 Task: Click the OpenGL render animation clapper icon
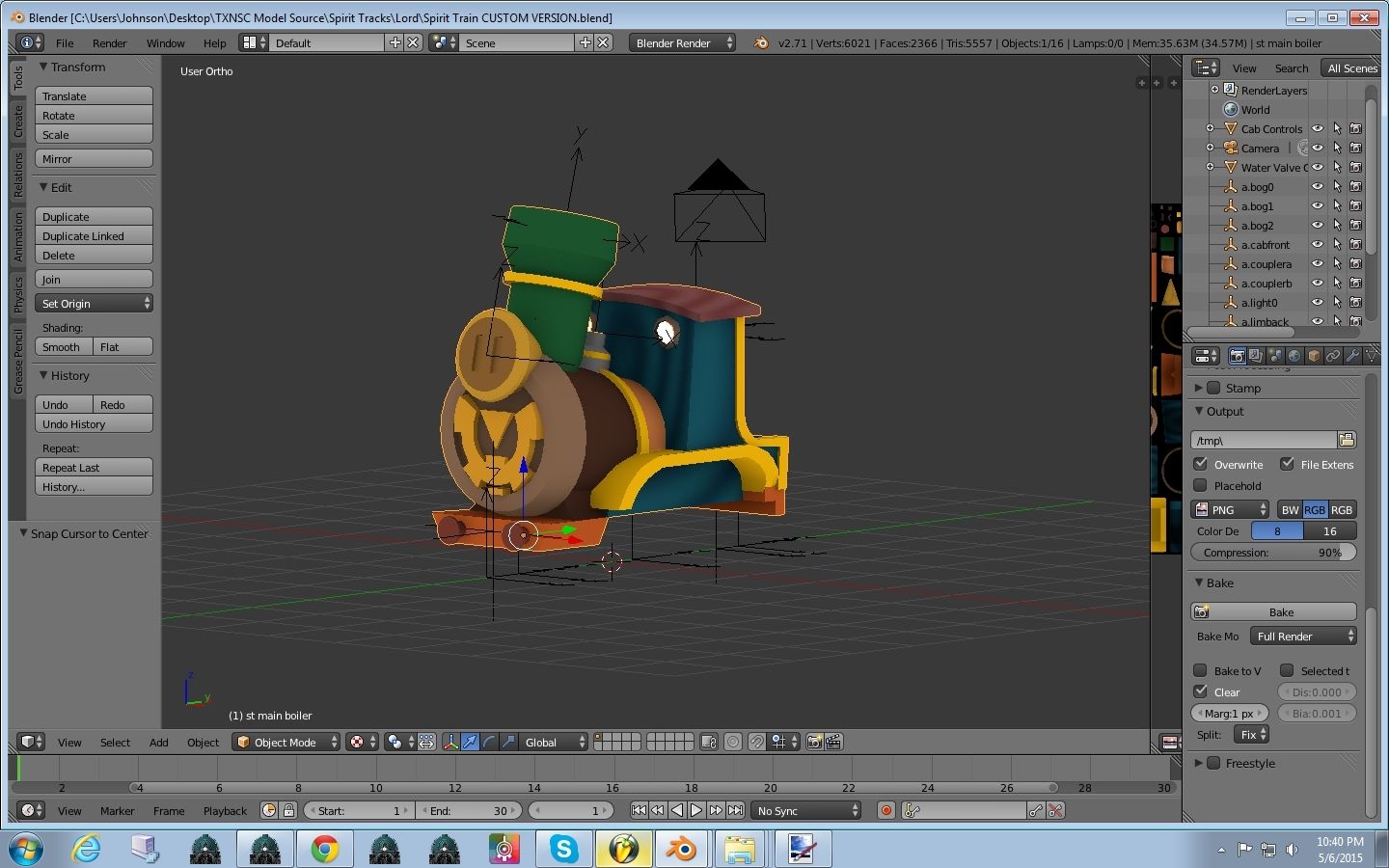coord(834,742)
